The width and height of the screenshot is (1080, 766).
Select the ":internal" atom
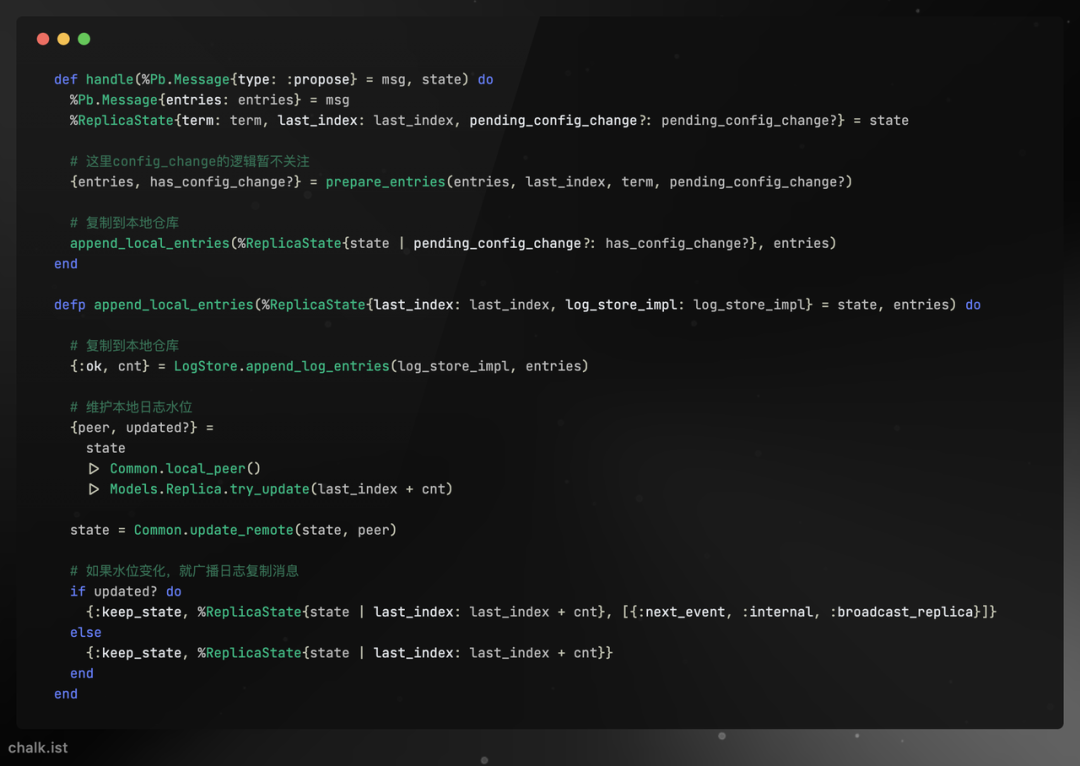point(777,612)
